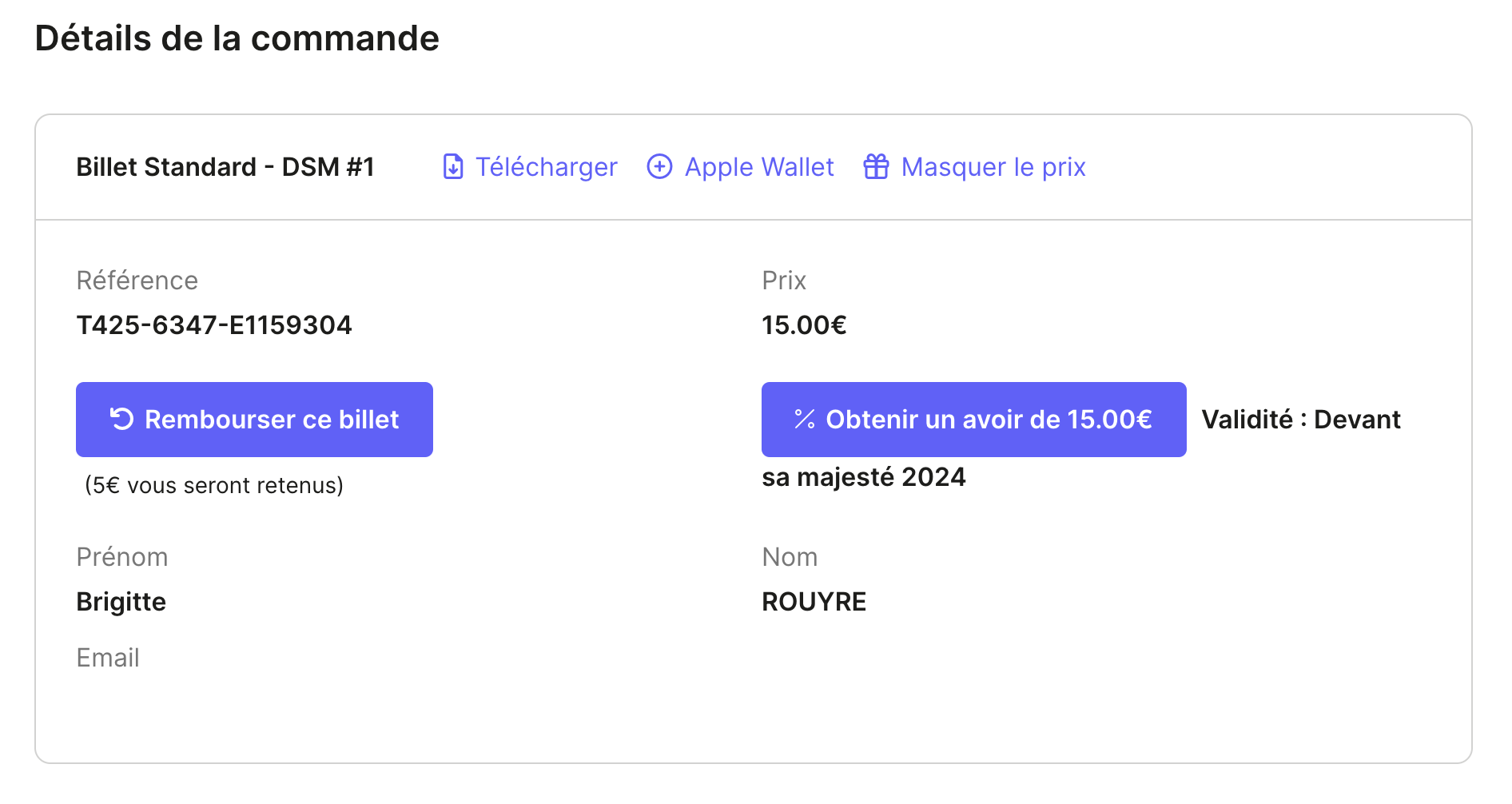Click the percent icon on avoir button
The image size is (1512, 804).
(x=804, y=419)
